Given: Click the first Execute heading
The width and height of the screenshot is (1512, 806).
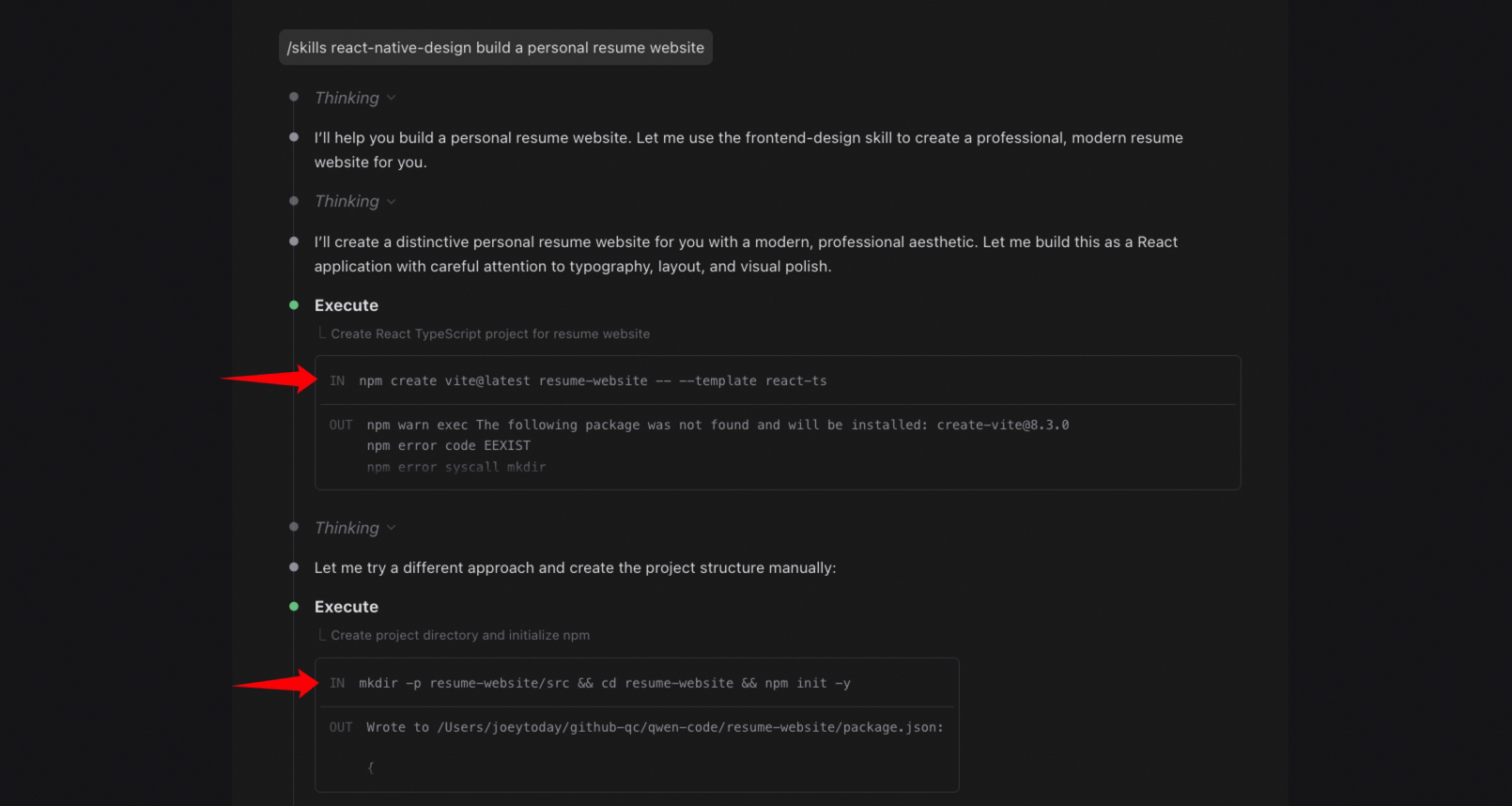Looking at the screenshot, I should tap(347, 305).
